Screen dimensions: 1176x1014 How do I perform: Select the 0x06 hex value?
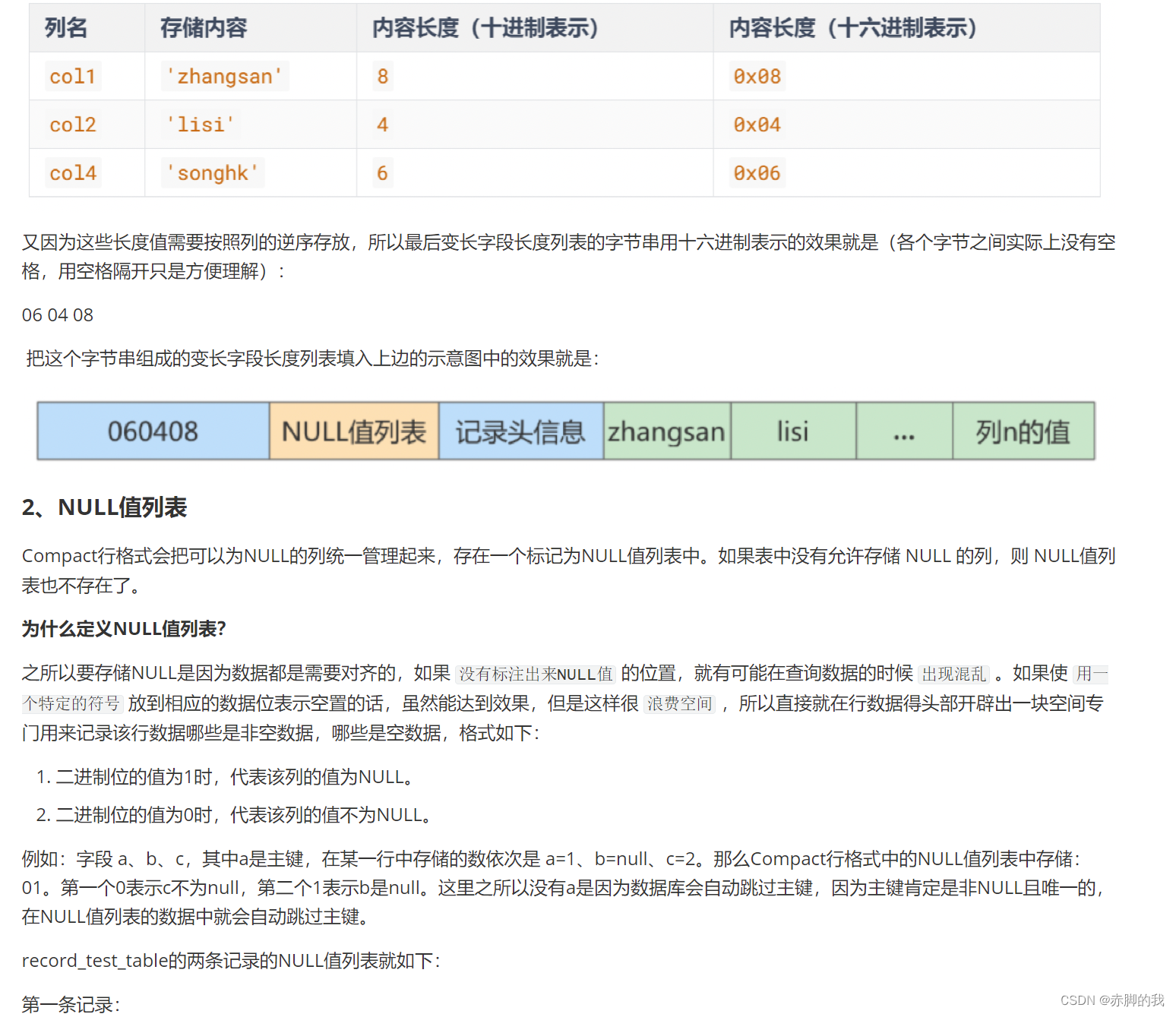756,172
